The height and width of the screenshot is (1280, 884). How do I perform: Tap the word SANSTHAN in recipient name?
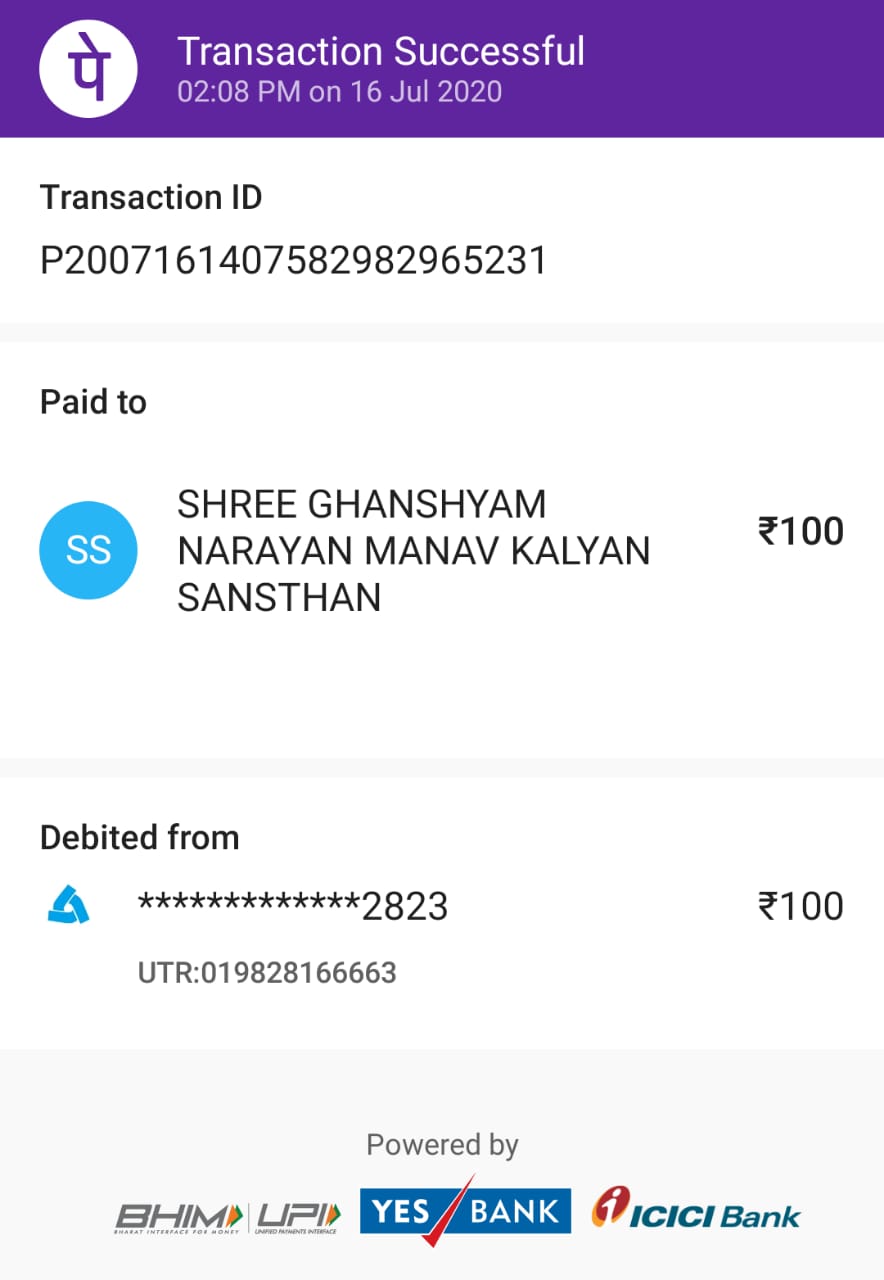(x=279, y=598)
